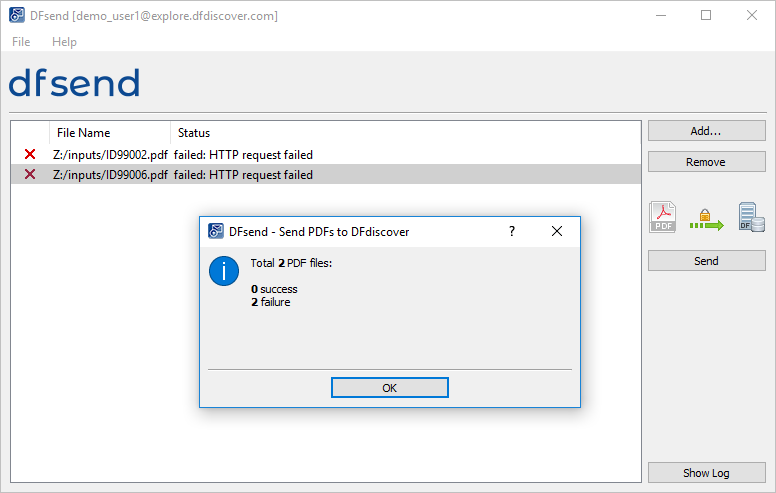Open the Help menu
This screenshot has width=776, height=493.
click(x=64, y=42)
